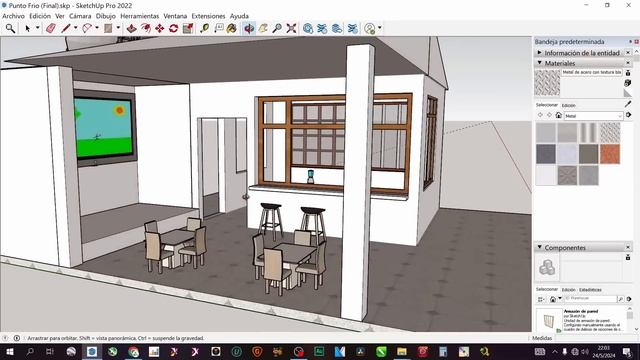
Task: Open Windows Start menu
Action: point(9,351)
